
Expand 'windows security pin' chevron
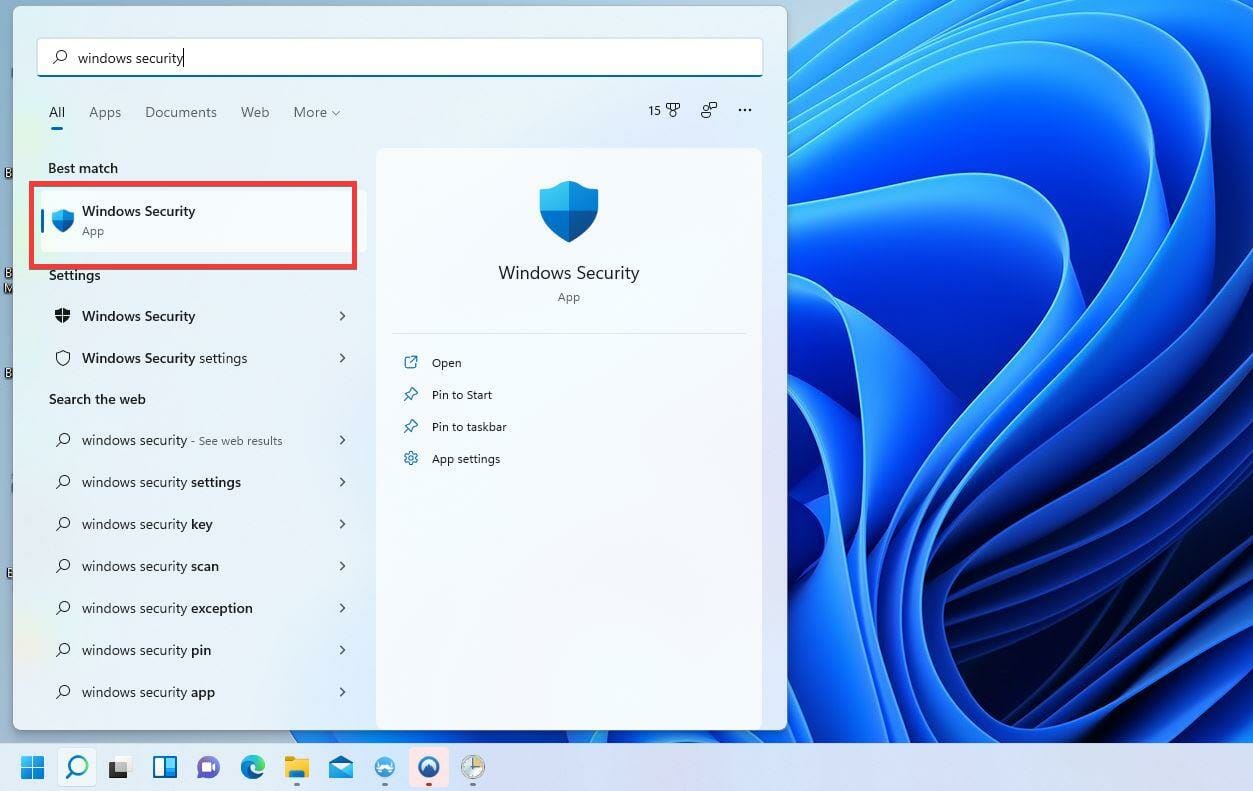(342, 650)
